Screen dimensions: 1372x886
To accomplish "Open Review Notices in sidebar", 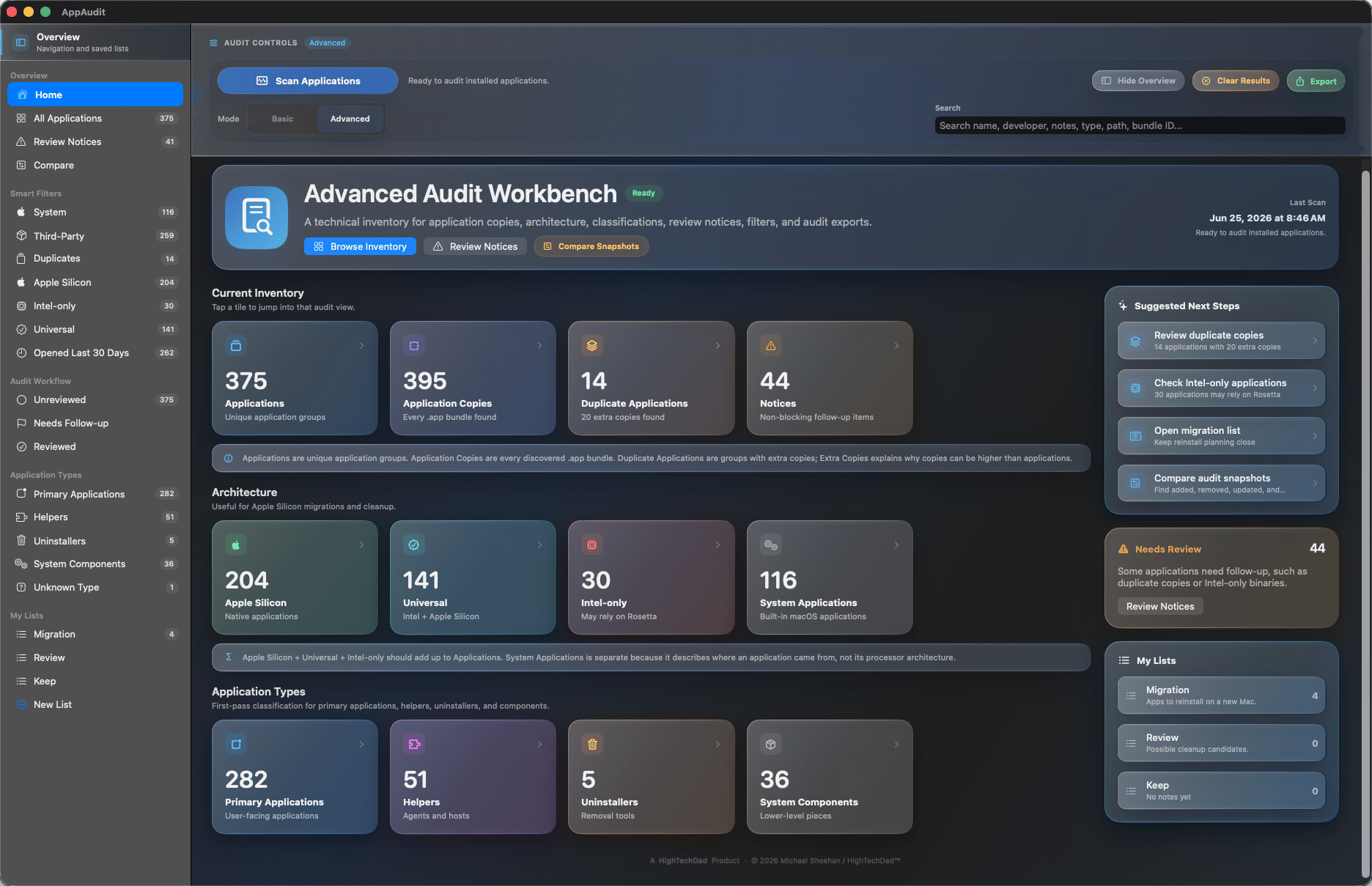I will tap(95, 141).
